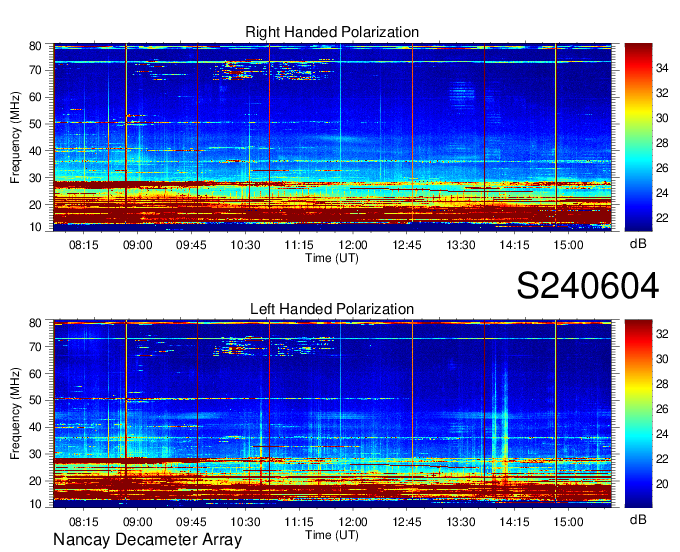Click 'Frequency (MHz)' axis label of bottom plot
Viewport: 680px width, 552px height.
point(15,414)
